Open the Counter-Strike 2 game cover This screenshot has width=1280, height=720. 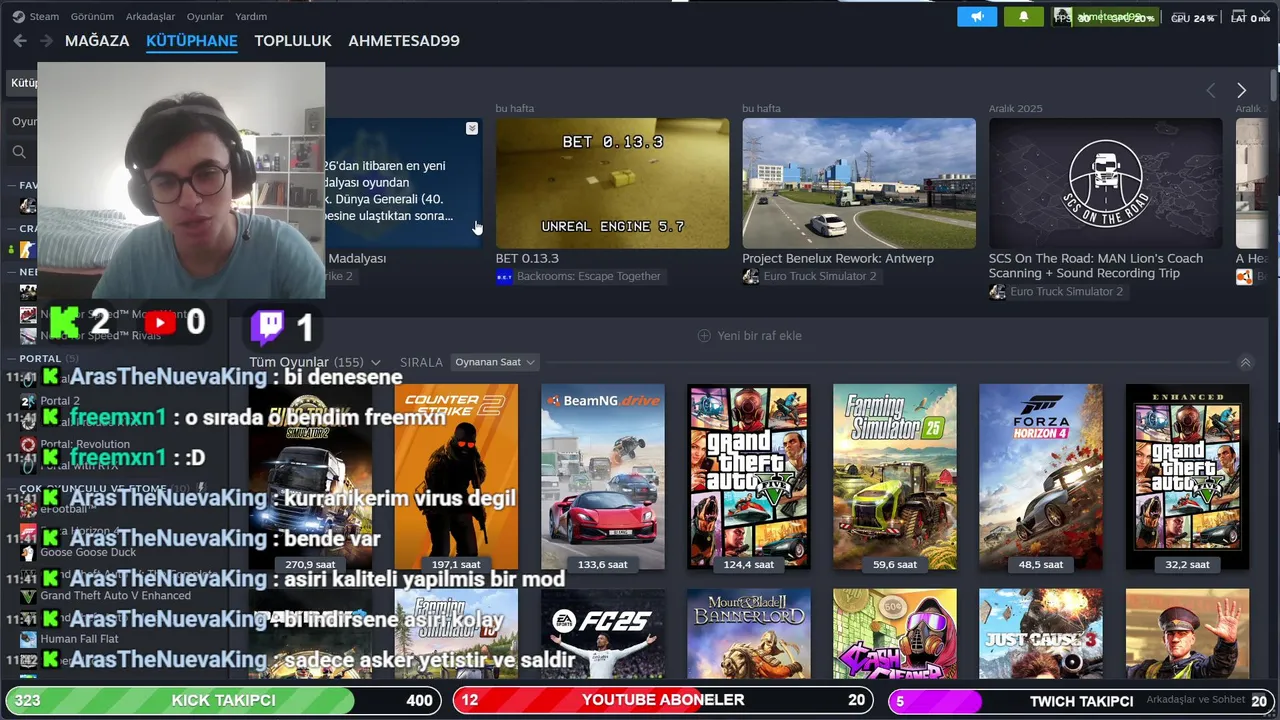click(456, 477)
